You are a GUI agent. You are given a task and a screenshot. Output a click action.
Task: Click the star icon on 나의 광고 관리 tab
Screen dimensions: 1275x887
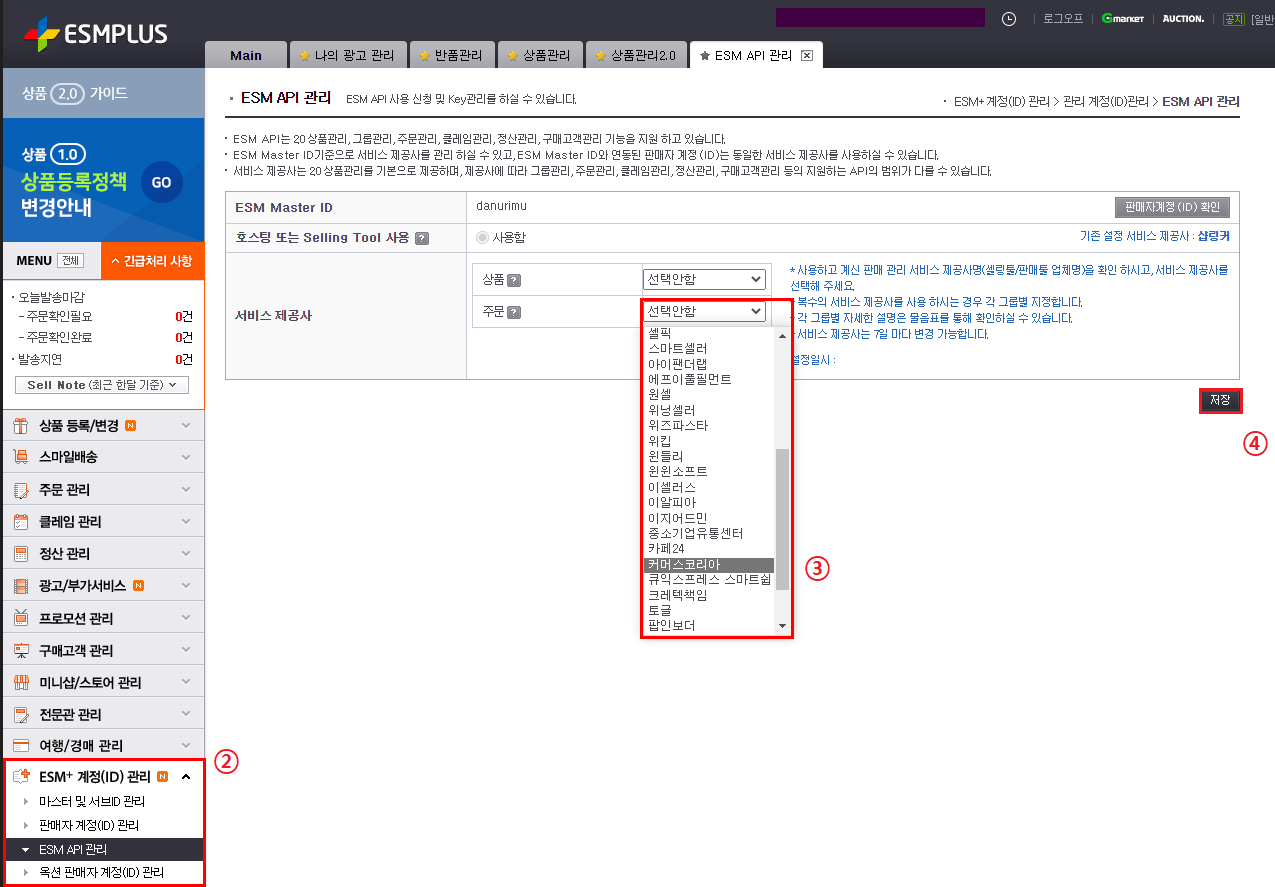(305, 56)
